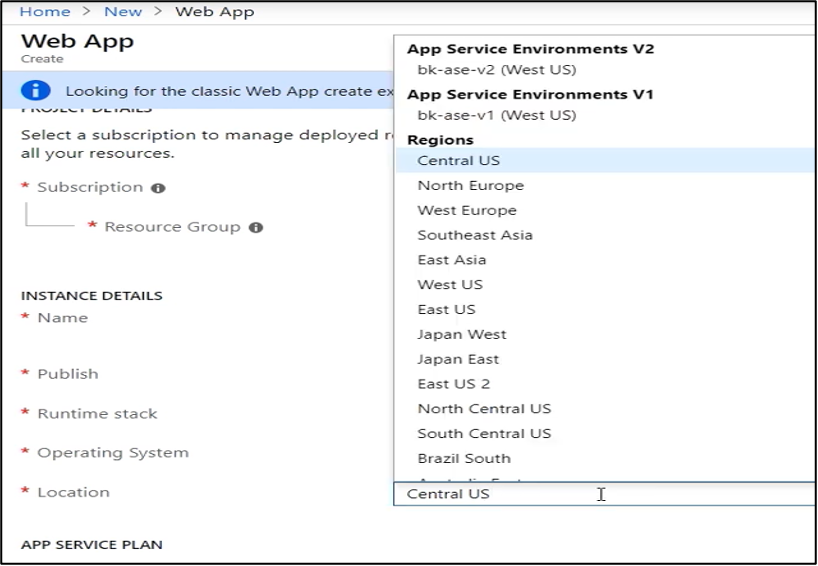The height and width of the screenshot is (566, 818).
Task: Select East Asia region
Action: tap(451, 260)
